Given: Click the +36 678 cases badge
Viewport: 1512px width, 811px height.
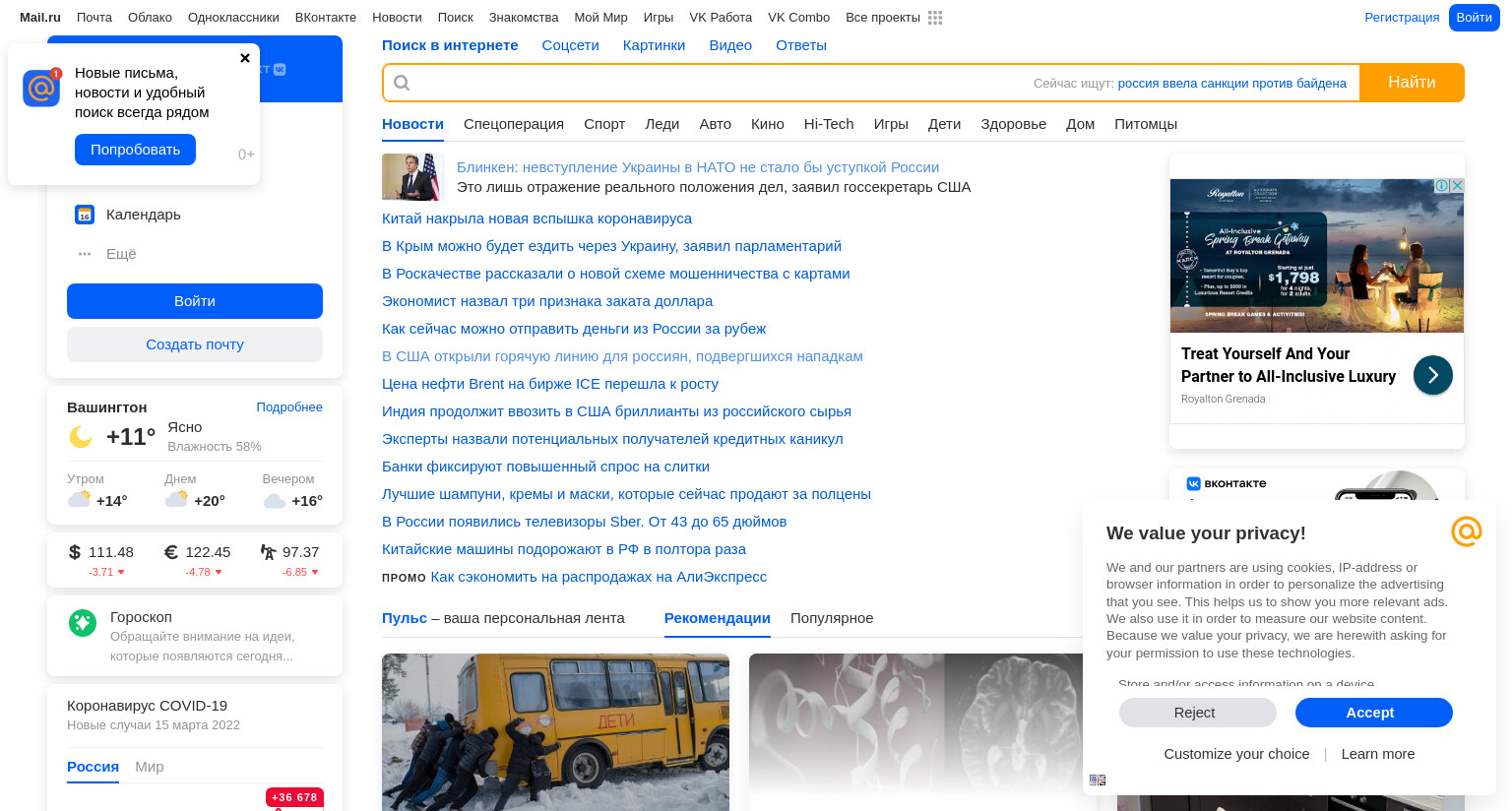Looking at the screenshot, I should pos(294,797).
